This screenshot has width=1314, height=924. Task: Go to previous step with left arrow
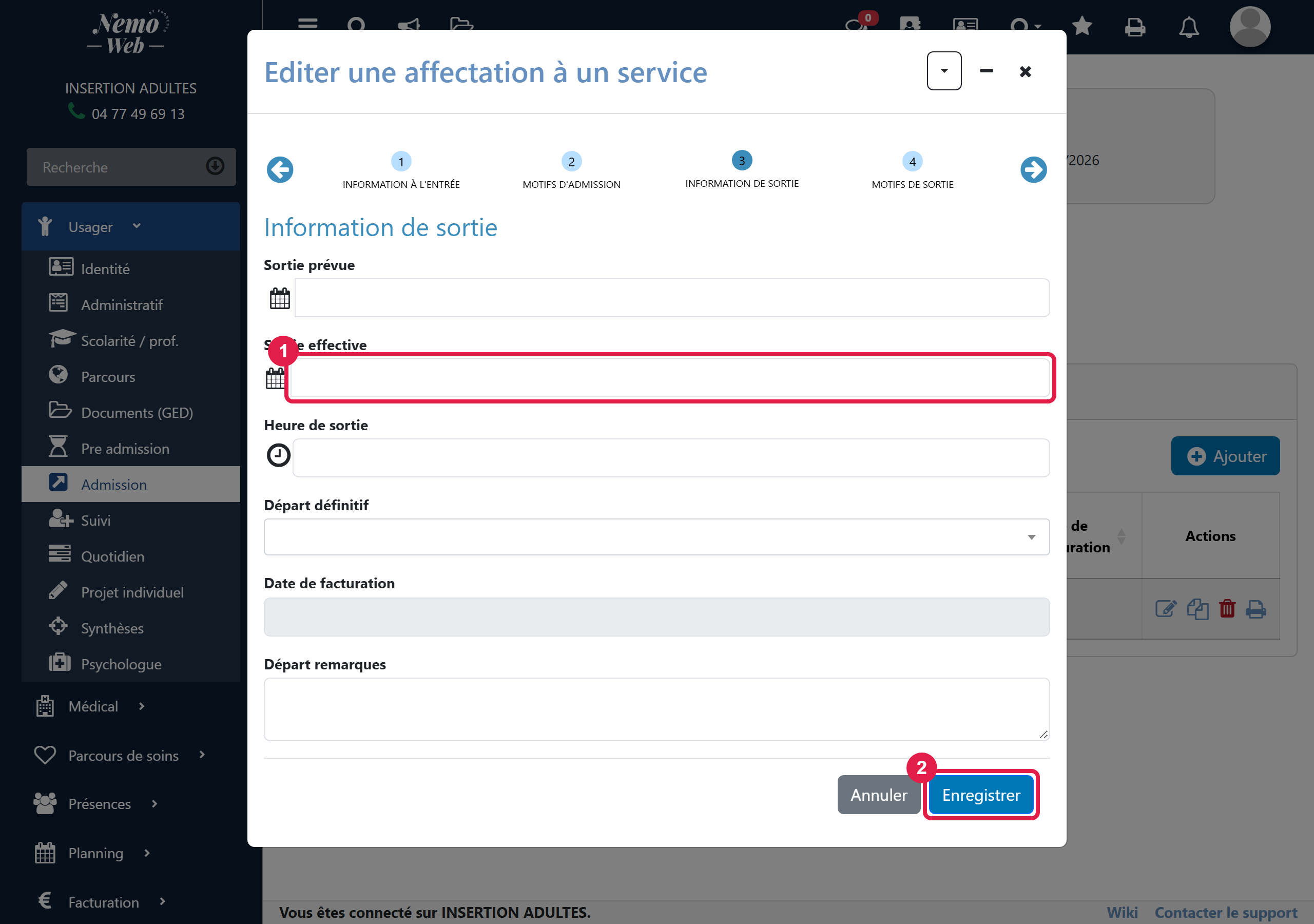click(x=280, y=169)
